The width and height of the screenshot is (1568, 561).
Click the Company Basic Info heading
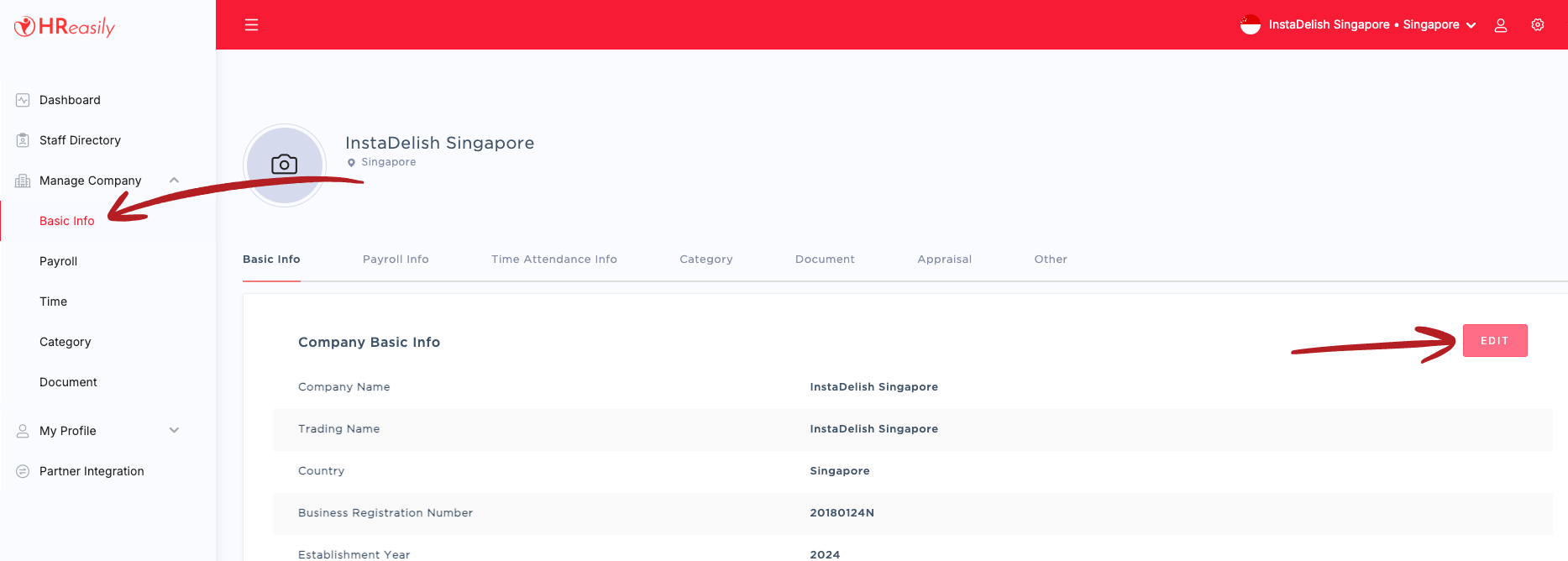[x=369, y=342]
